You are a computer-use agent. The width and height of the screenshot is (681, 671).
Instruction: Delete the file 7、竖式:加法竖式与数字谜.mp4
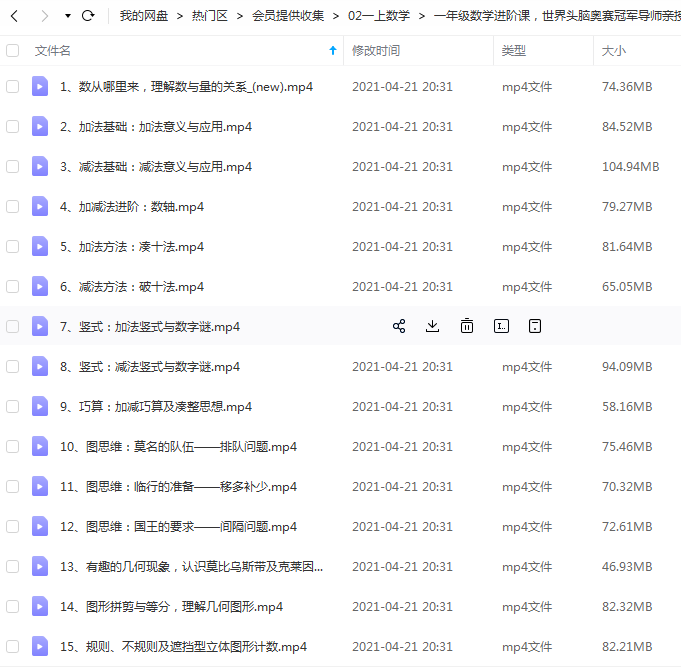pyautogui.click(x=467, y=326)
